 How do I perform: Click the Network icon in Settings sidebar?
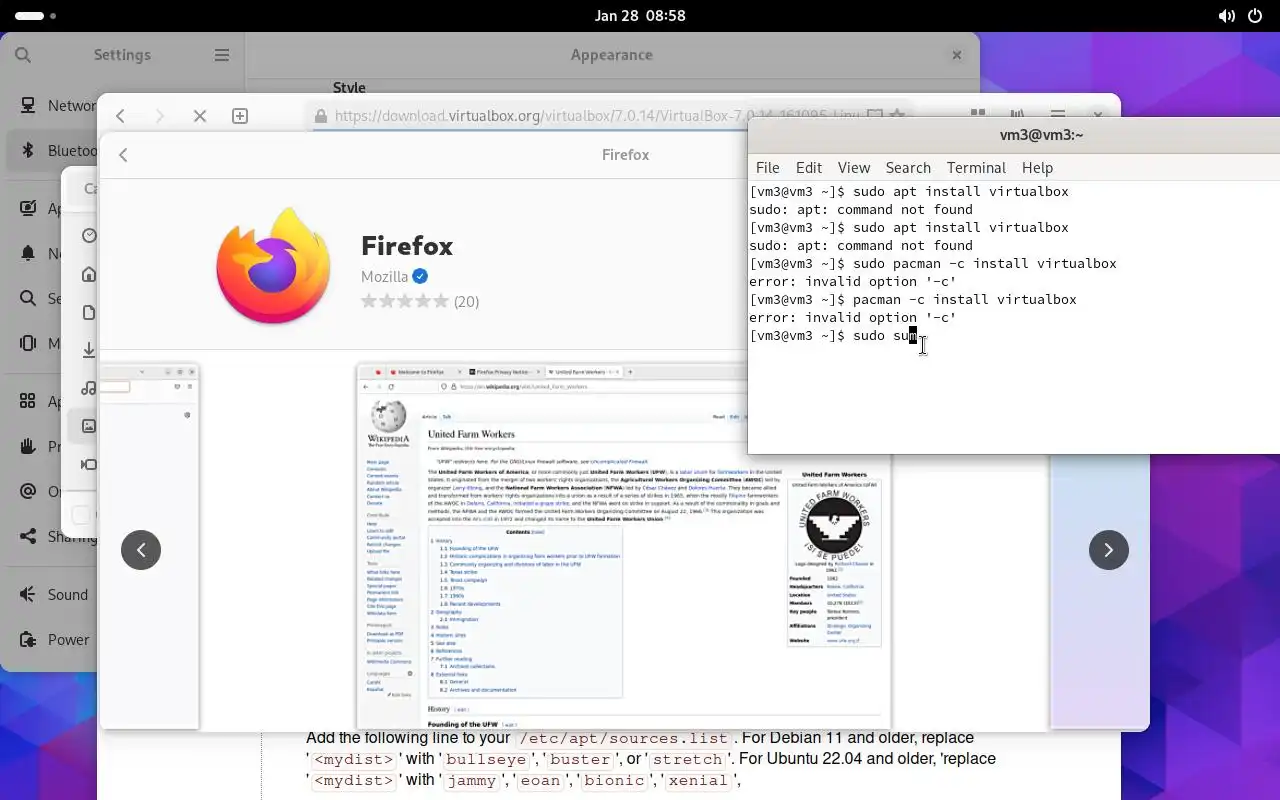28,105
